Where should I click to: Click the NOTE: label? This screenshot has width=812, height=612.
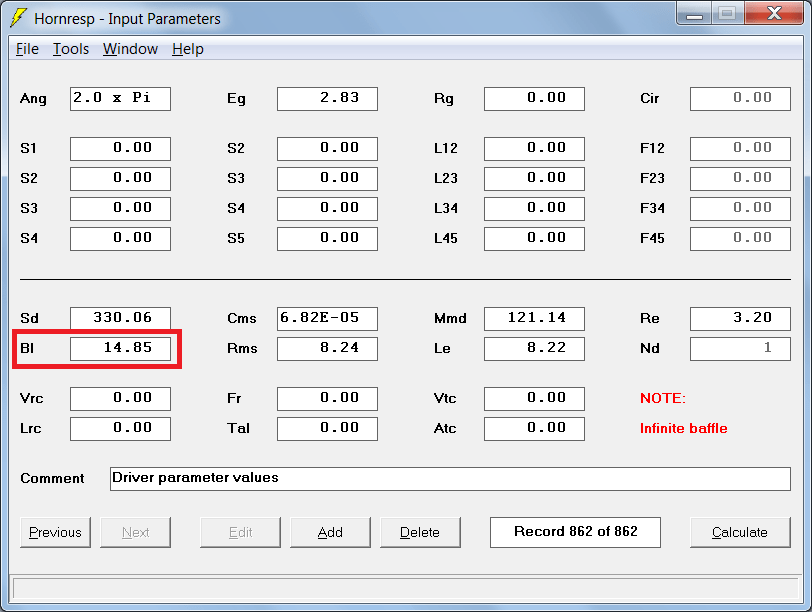pyautogui.click(x=663, y=398)
